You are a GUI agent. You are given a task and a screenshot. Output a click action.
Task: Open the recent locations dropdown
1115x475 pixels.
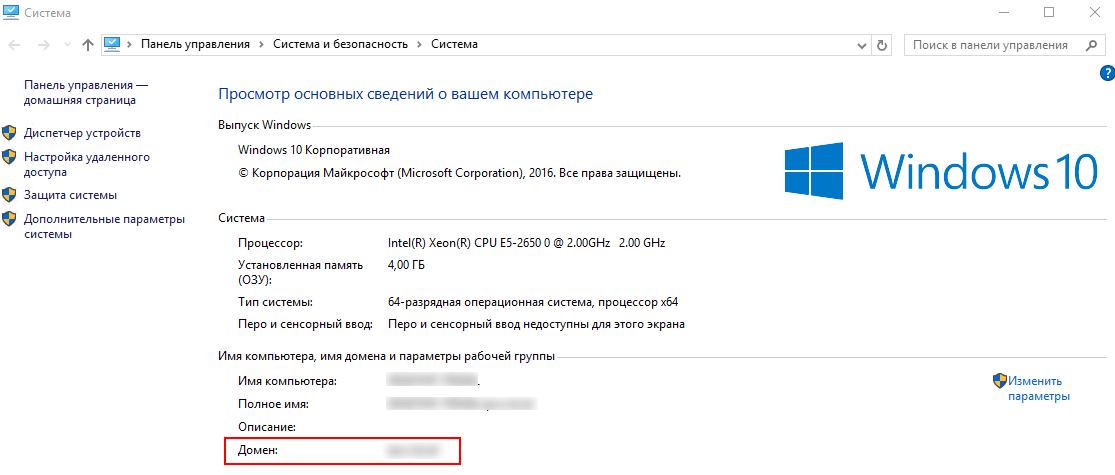pos(67,45)
